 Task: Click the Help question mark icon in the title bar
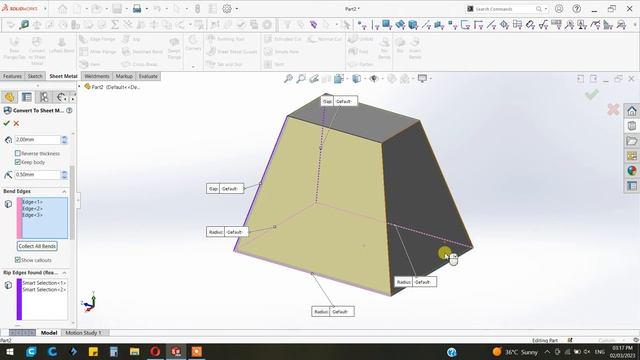click(576, 9)
